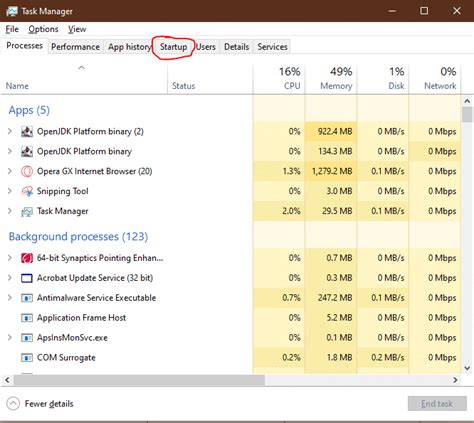Screen dimensions: 474x423
Task: Click the Acrobat Update Service icon
Action: tap(27, 278)
